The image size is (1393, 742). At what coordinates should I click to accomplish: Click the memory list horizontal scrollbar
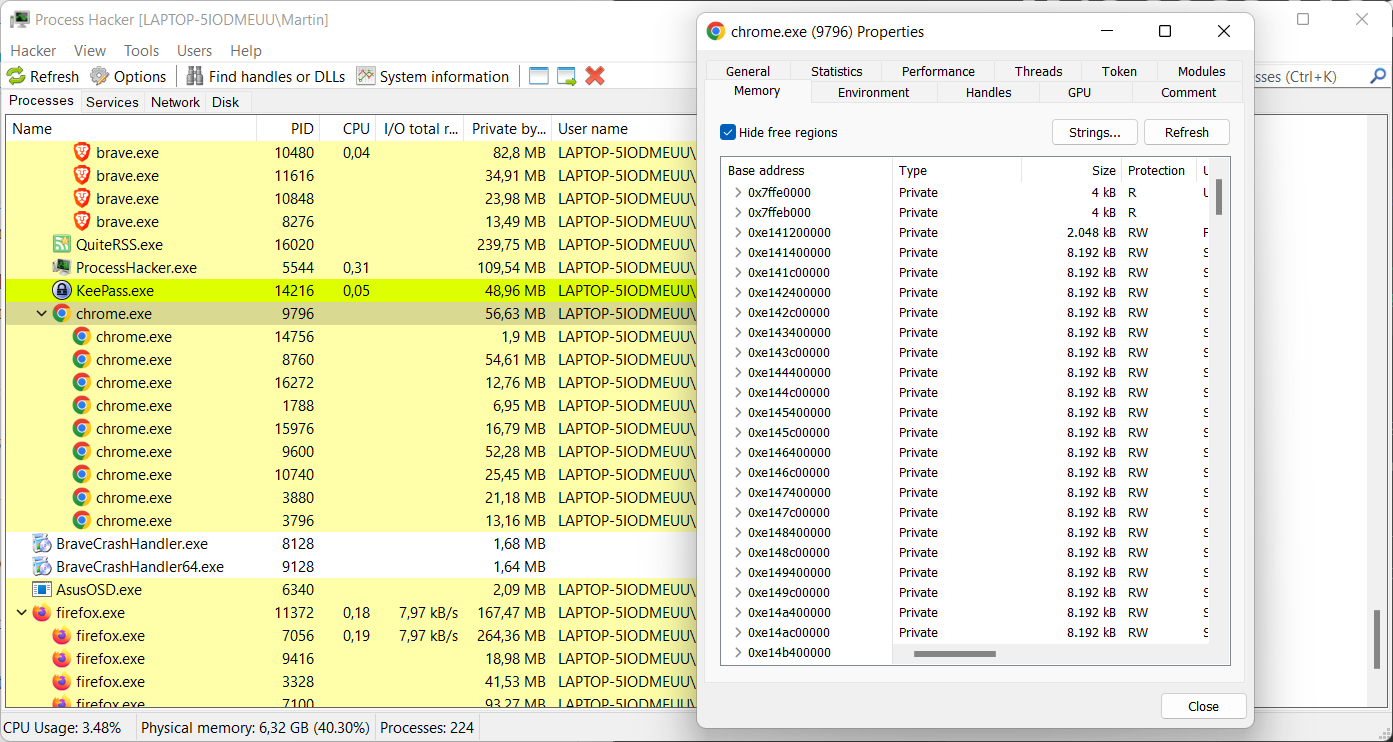(x=954, y=654)
